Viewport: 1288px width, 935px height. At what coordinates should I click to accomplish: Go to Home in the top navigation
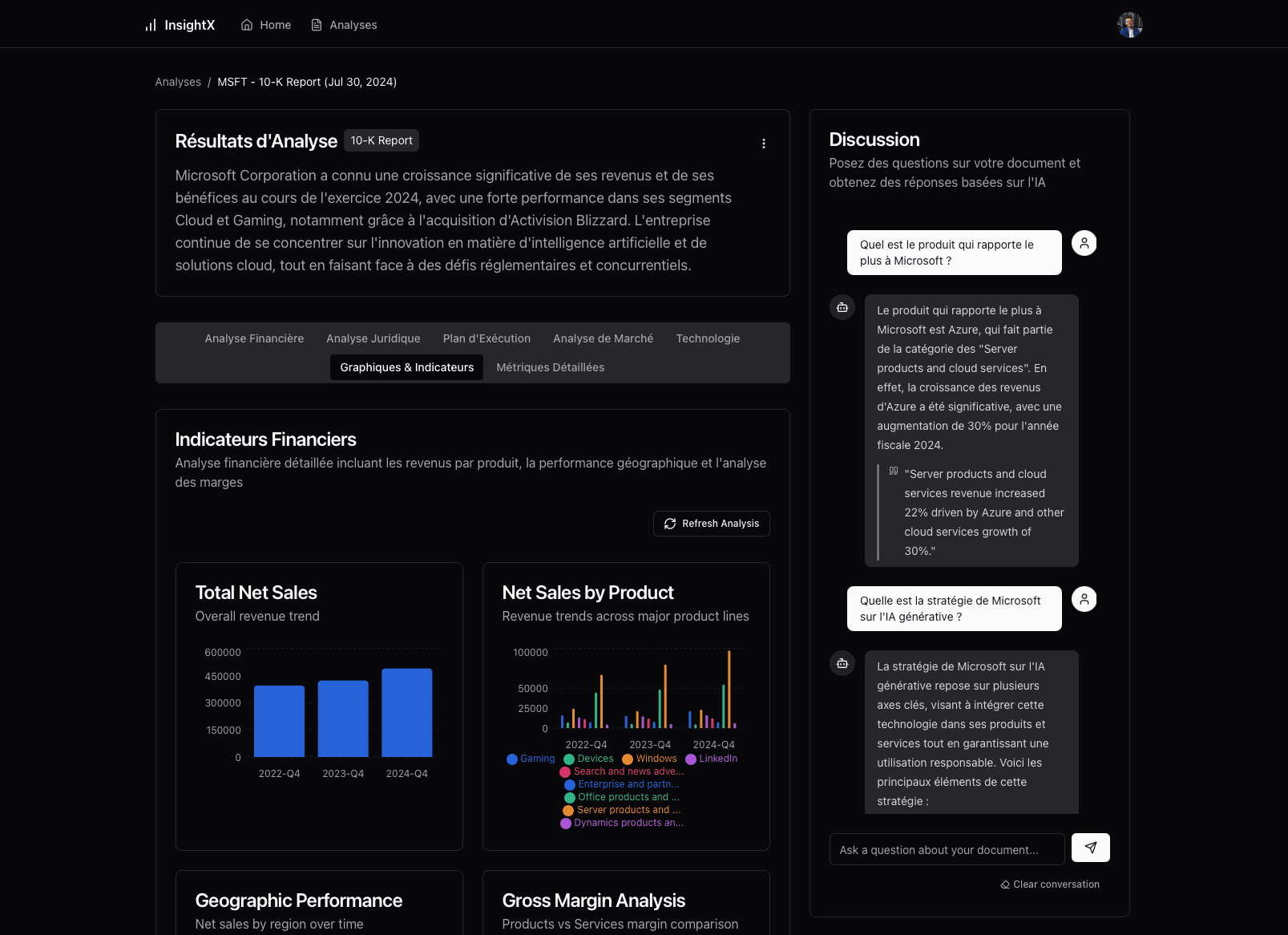coord(266,25)
